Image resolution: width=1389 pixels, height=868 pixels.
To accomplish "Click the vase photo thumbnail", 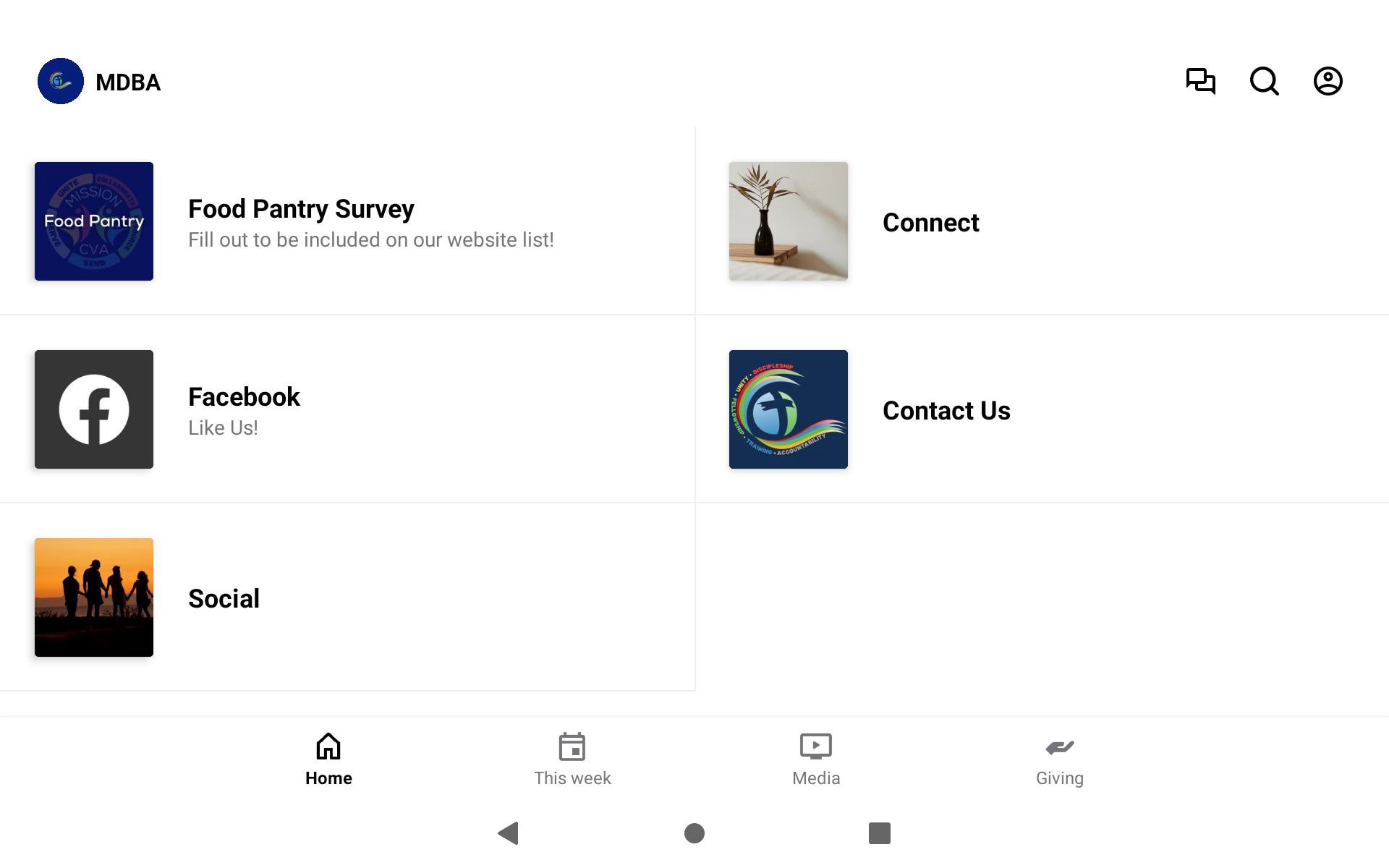I will pyautogui.click(x=789, y=221).
